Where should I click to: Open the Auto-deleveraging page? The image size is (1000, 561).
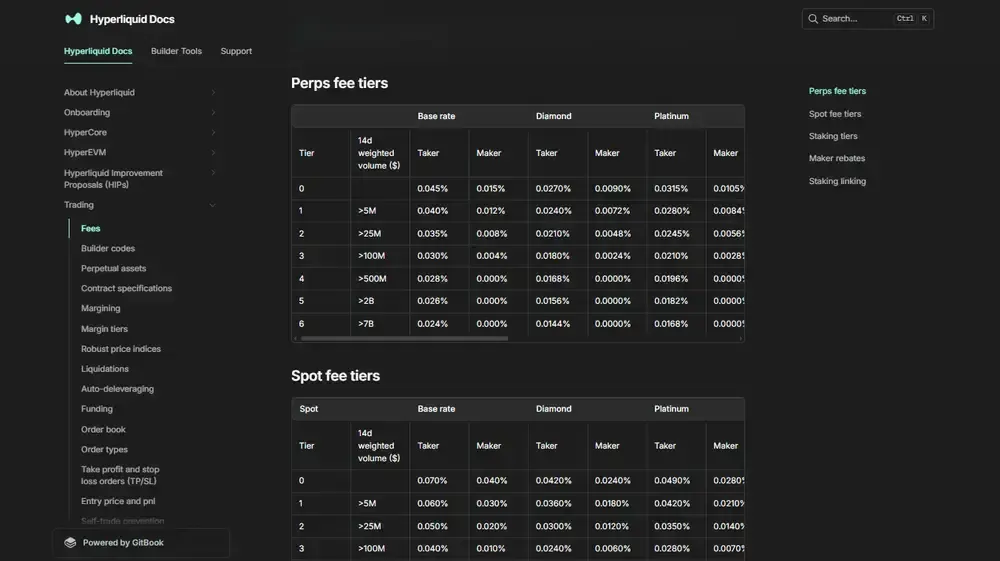tap(117, 389)
